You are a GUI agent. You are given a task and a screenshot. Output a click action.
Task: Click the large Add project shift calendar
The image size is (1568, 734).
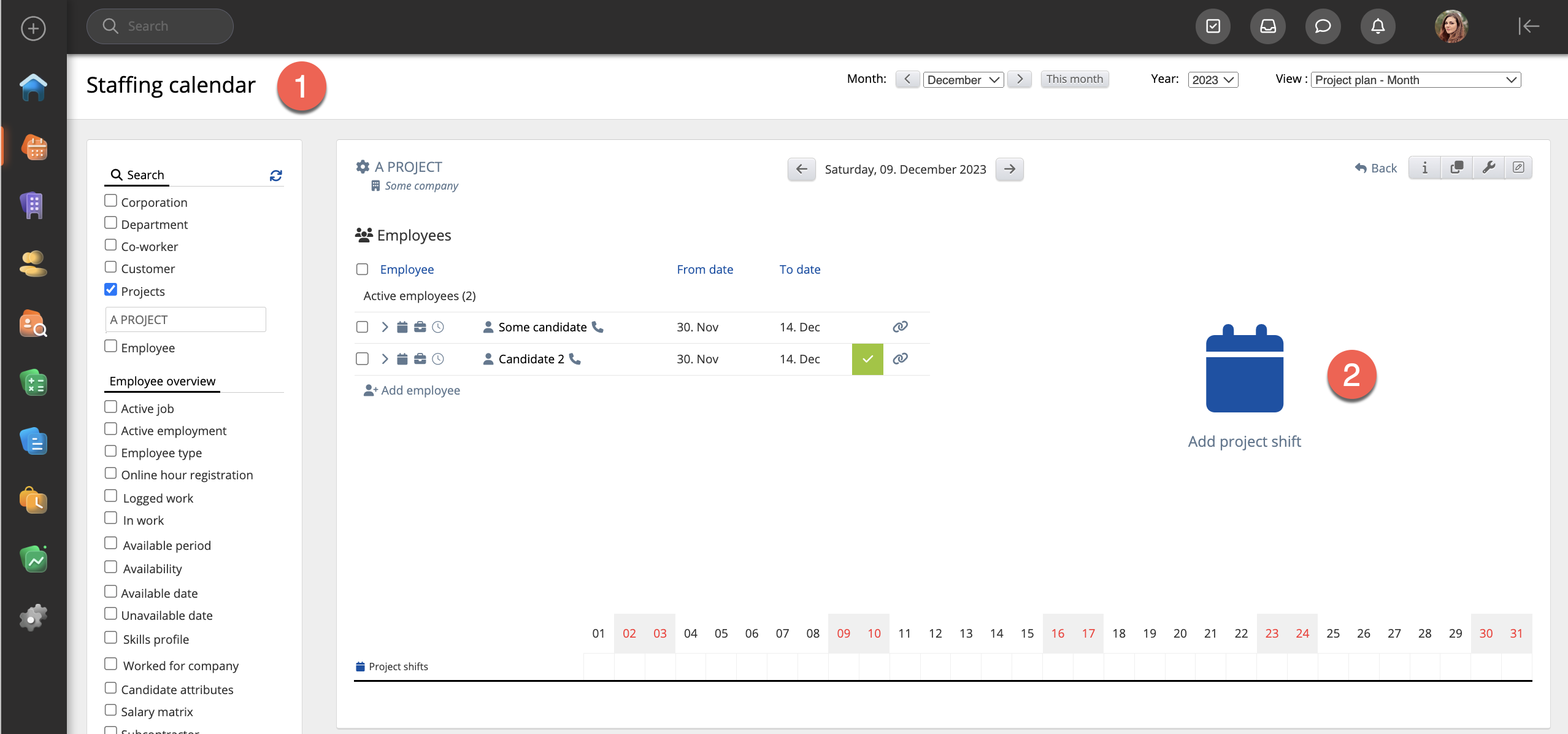(1244, 369)
